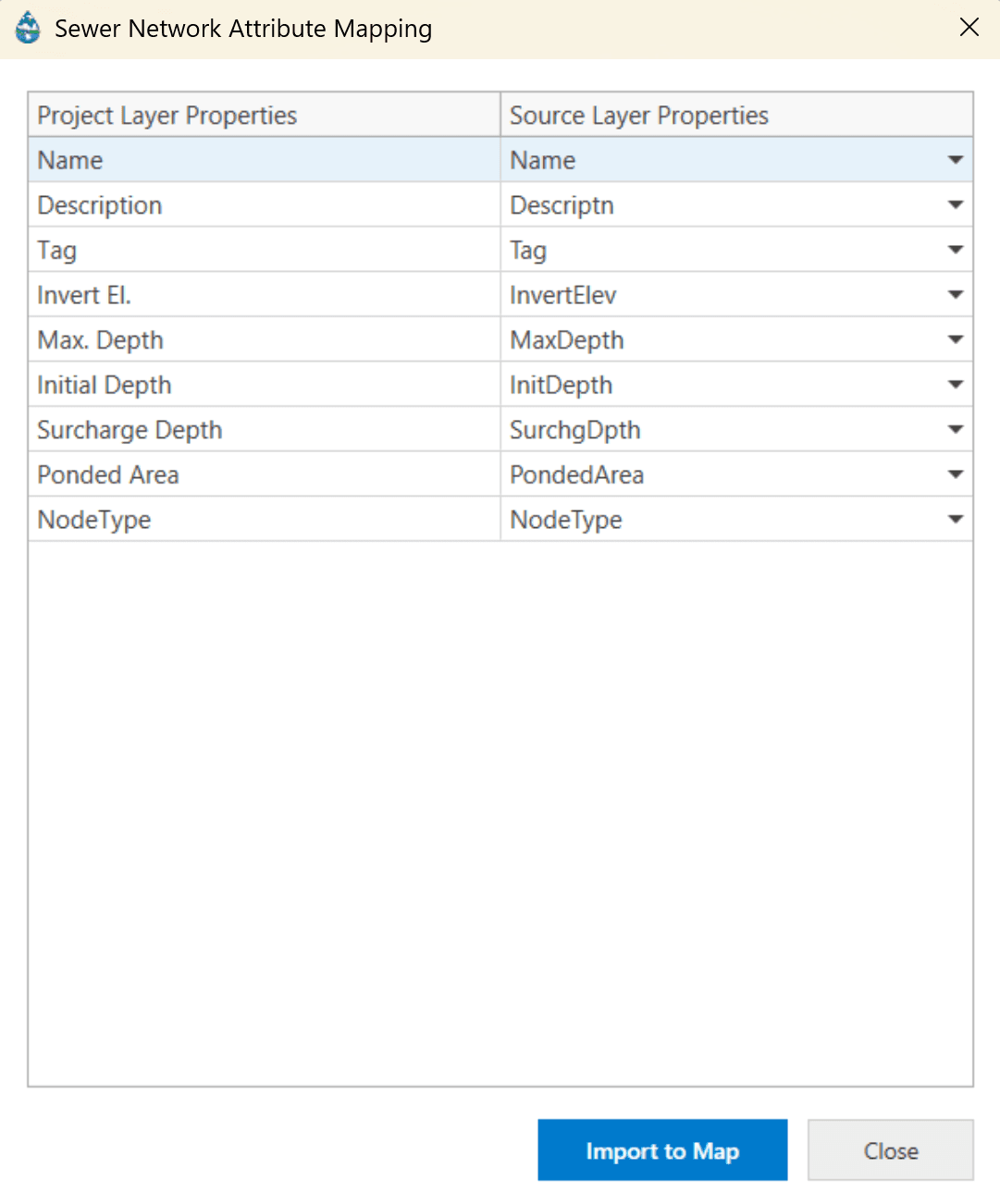
Task: Open the InitDepth dropdown selector
Action: pos(956,385)
